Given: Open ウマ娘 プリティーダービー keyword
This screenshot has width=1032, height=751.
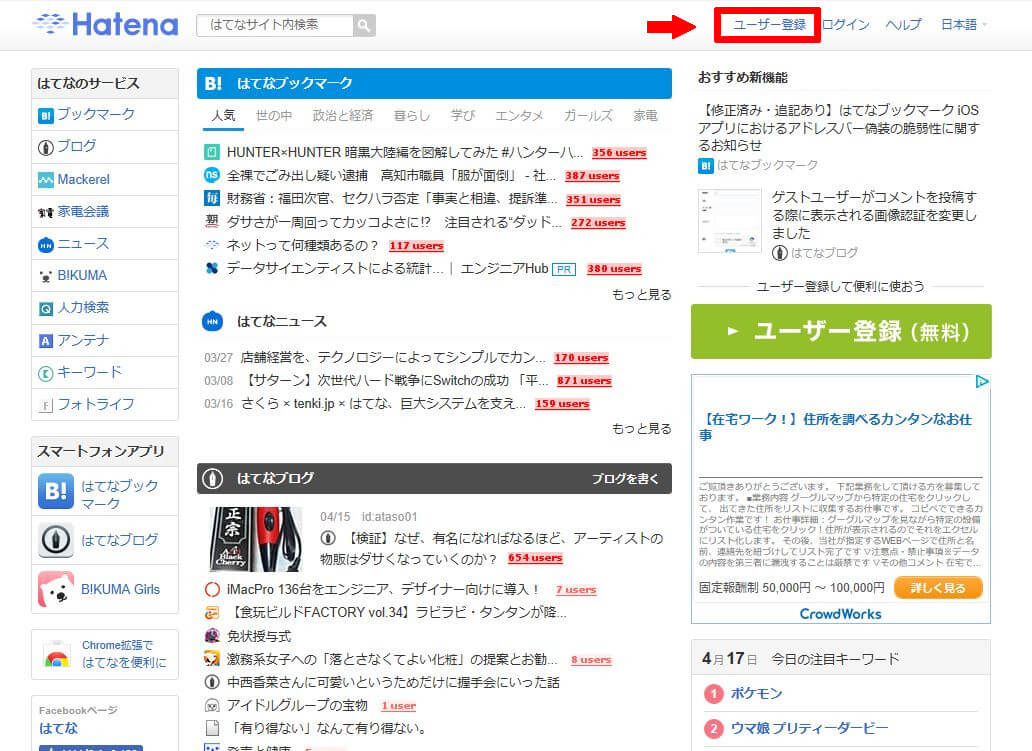Looking at the screenshot, I should point(809,728).
